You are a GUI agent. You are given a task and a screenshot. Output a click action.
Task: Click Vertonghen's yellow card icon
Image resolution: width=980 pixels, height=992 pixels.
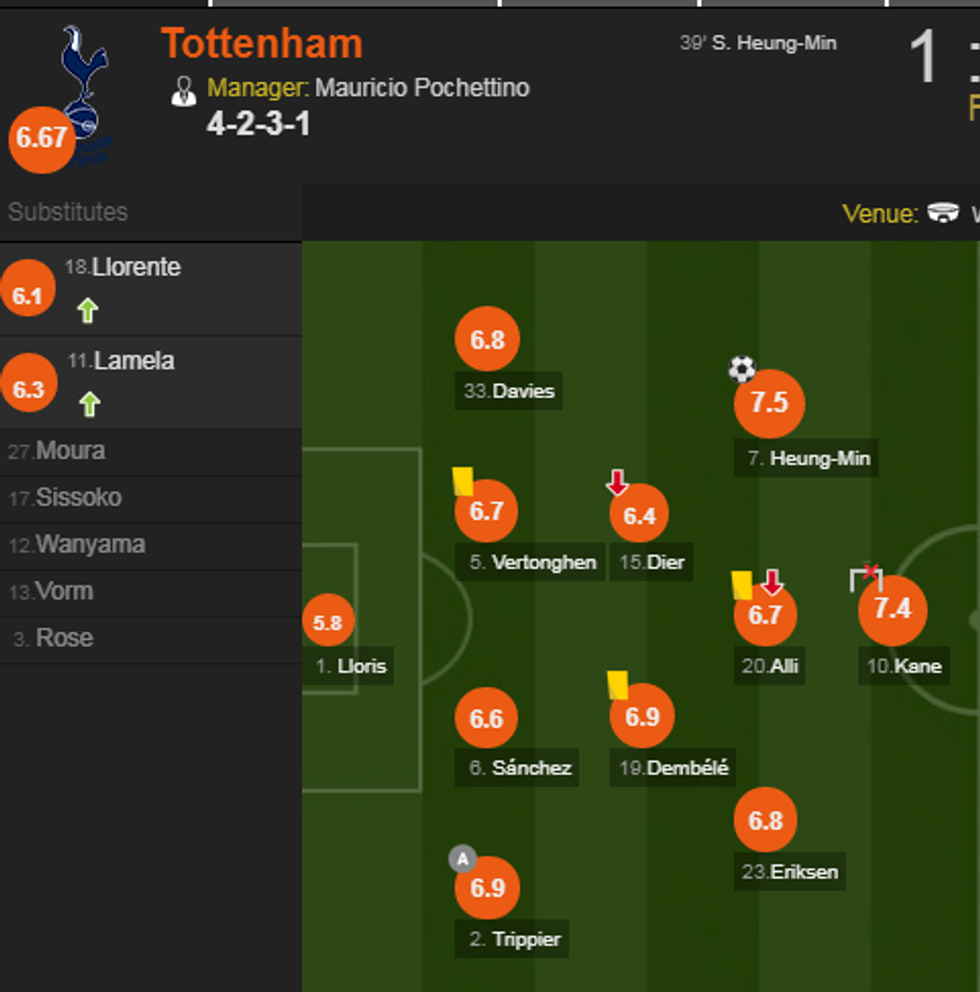pyautogui.click(x=463, y=481)
